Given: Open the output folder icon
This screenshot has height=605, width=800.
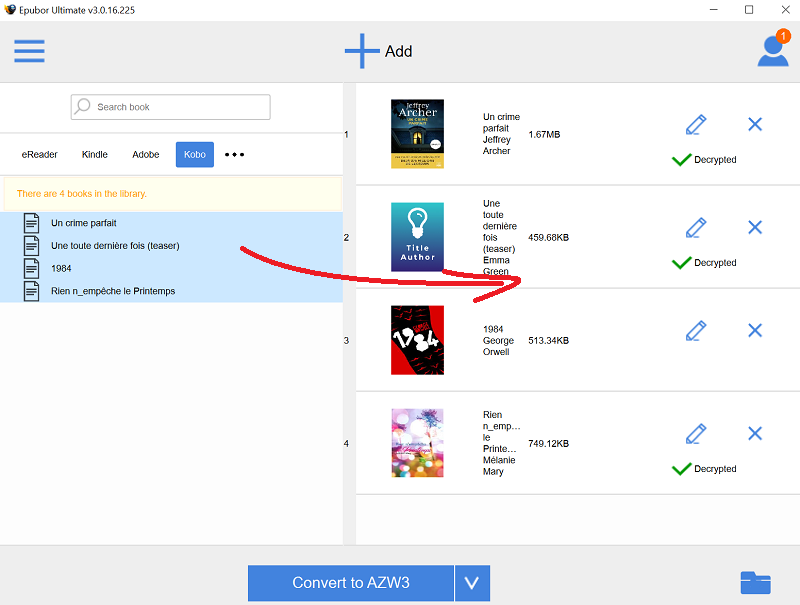Looking at the screenshot, I should click(756, 583).
